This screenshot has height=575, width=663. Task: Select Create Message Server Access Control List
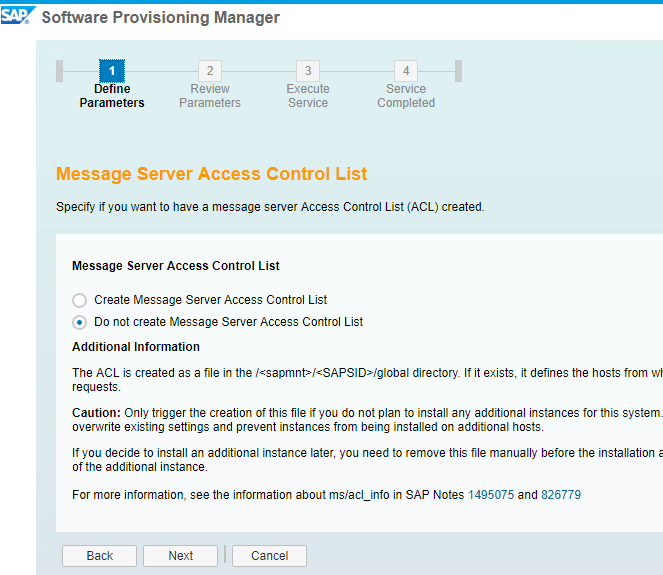(79, 300)
